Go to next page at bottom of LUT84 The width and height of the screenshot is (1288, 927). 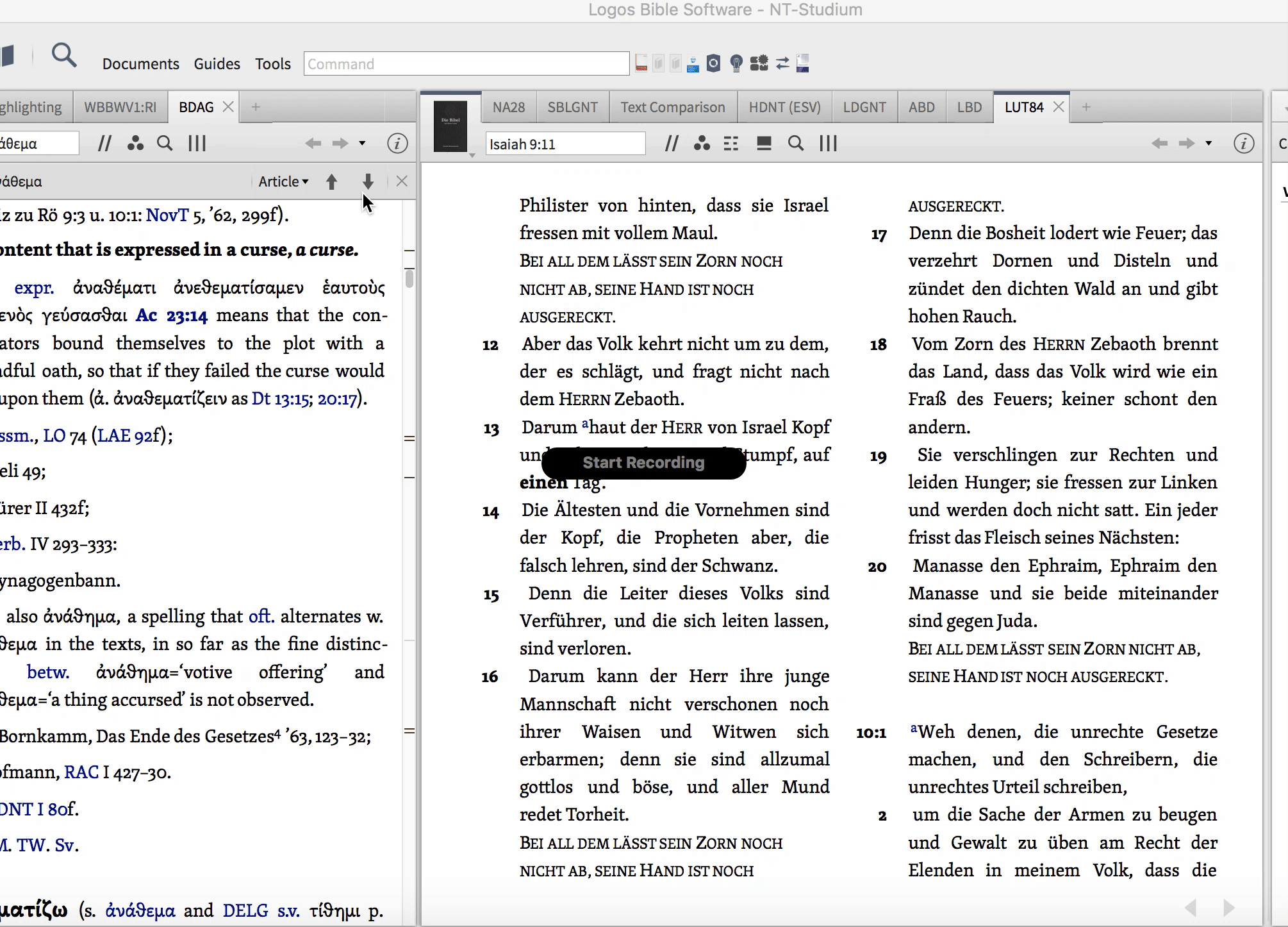coord(1228,908)
